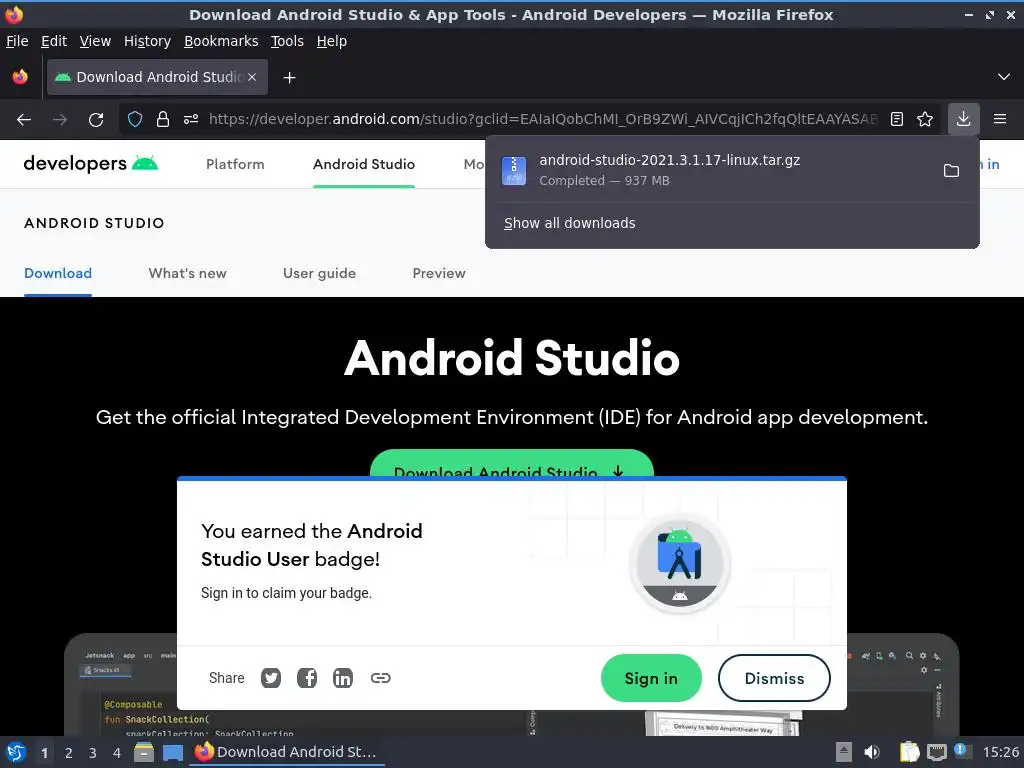Click the Download Android Studio button
This screenshot has height=768, width=1024.
tap(512, 464)
